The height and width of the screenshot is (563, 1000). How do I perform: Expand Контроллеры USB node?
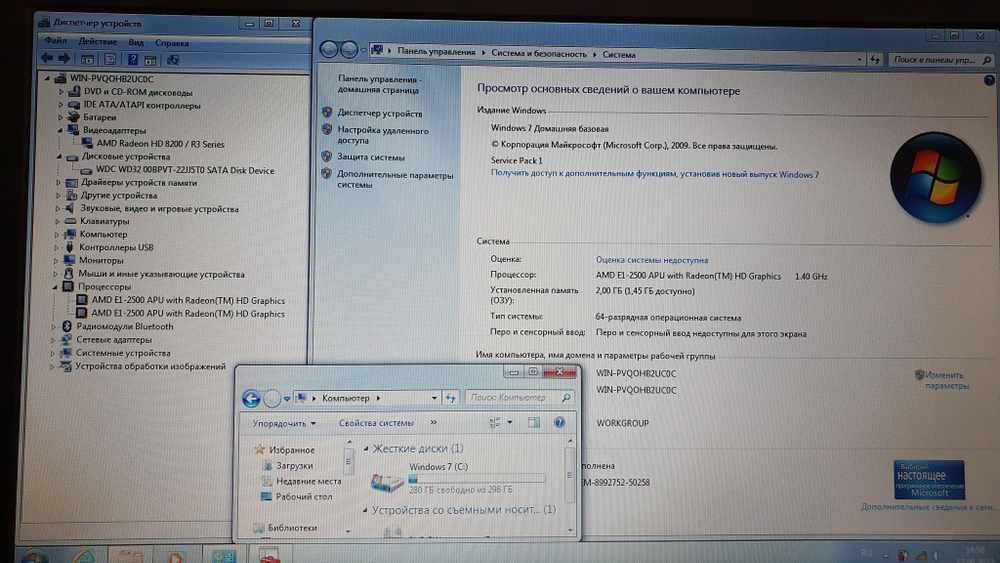click(56, 247)
